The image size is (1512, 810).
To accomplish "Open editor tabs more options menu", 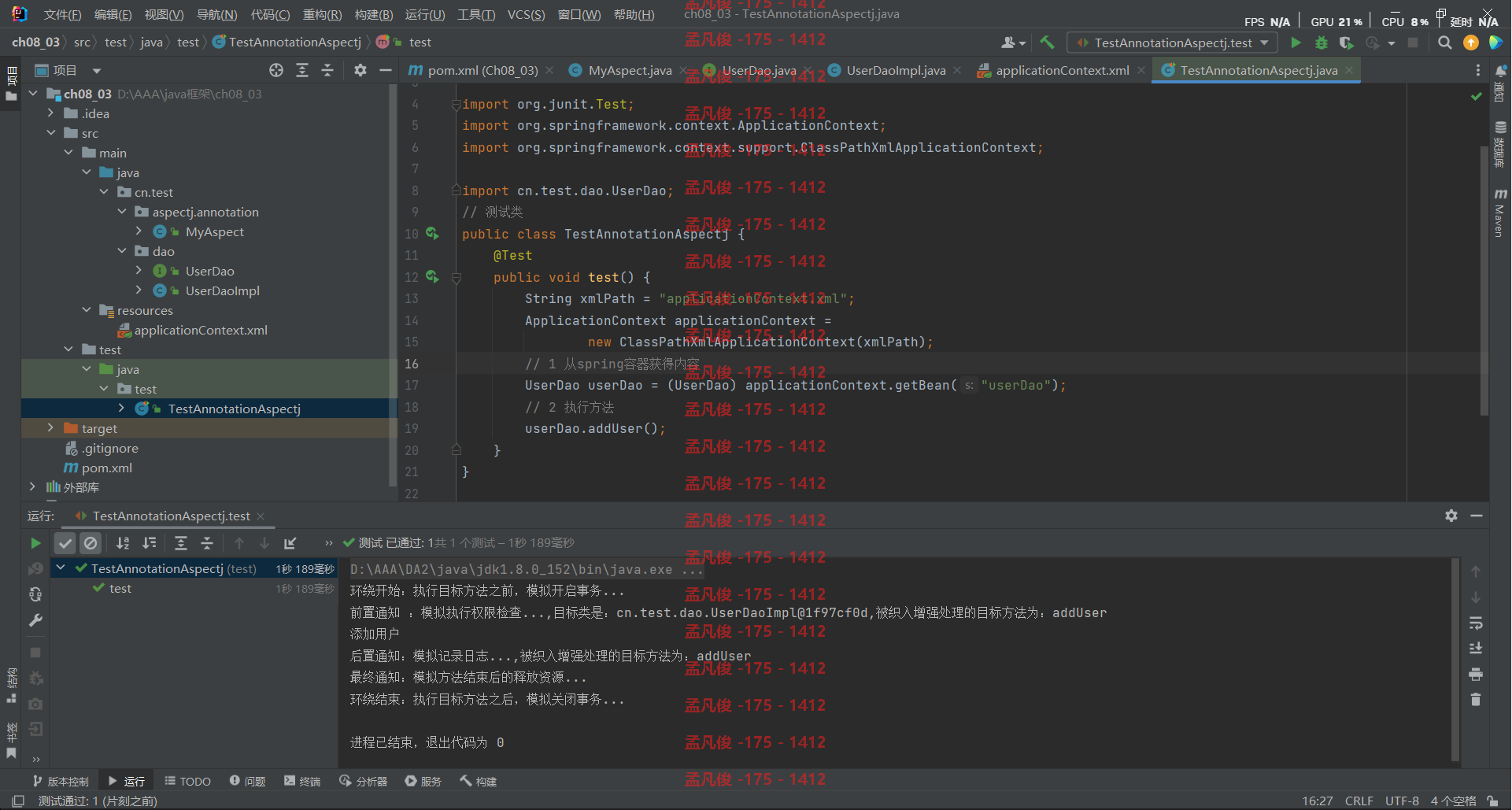I will coord(1478,71).
